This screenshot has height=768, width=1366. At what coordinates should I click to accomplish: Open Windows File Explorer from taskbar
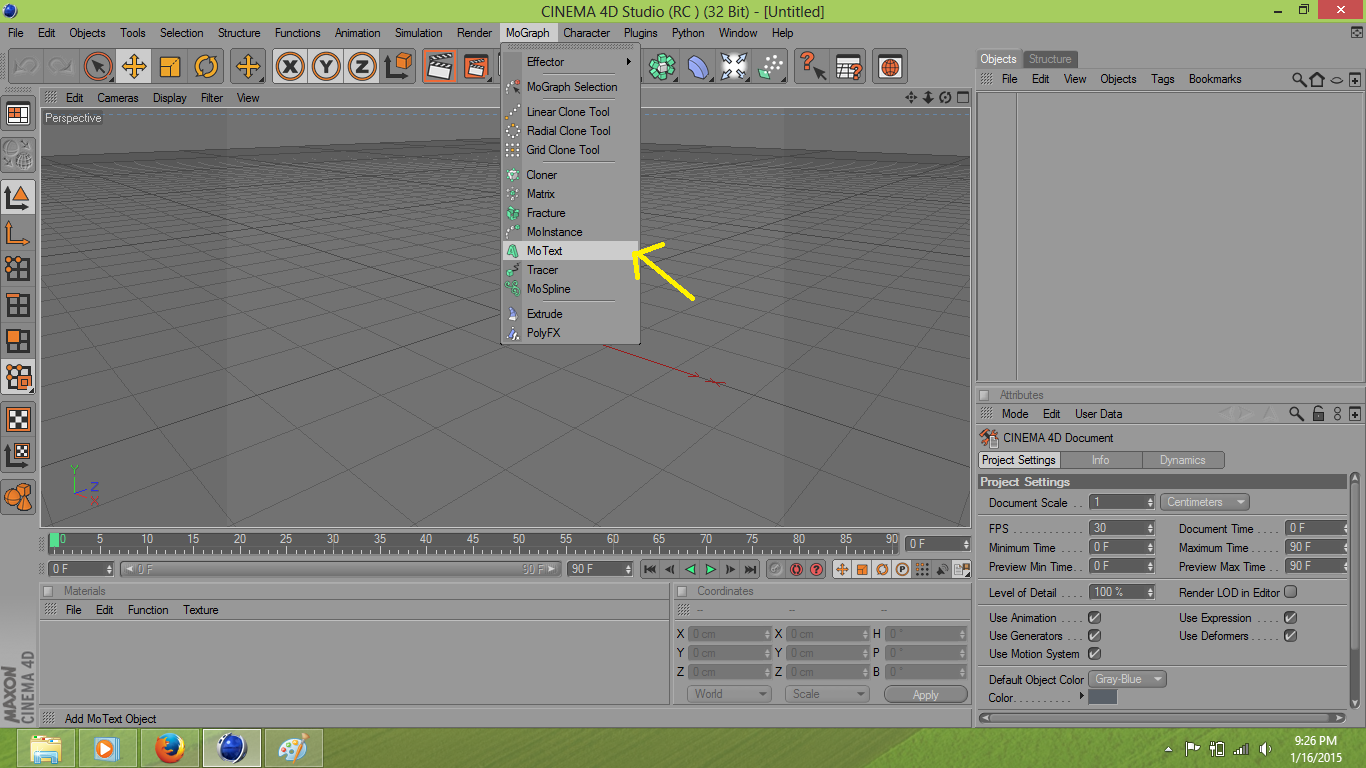pos(46,748)
